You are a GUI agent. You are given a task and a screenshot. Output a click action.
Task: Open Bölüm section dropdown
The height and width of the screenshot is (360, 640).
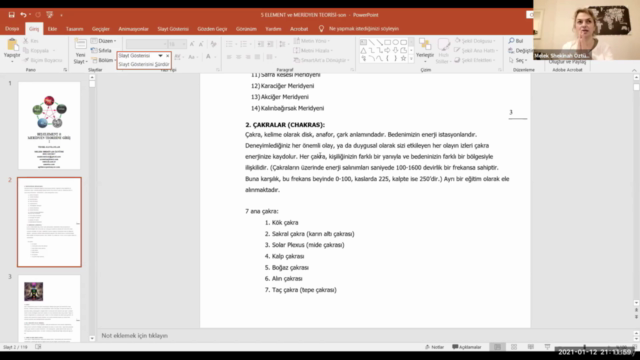pyautogui.click(x=103, y=60)
